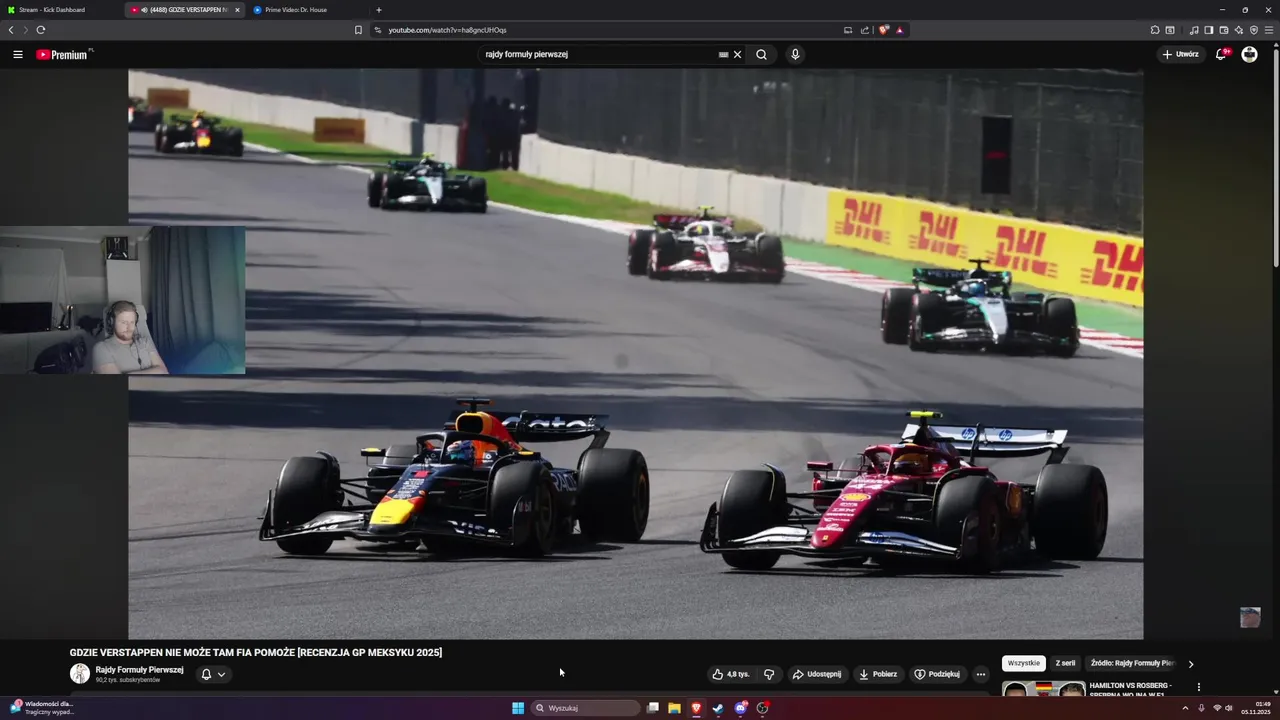The height and width of the screenshot is (720, 1280).
Task: Click the taskbar Wyszukaj search box
Action: click(585, 708)
